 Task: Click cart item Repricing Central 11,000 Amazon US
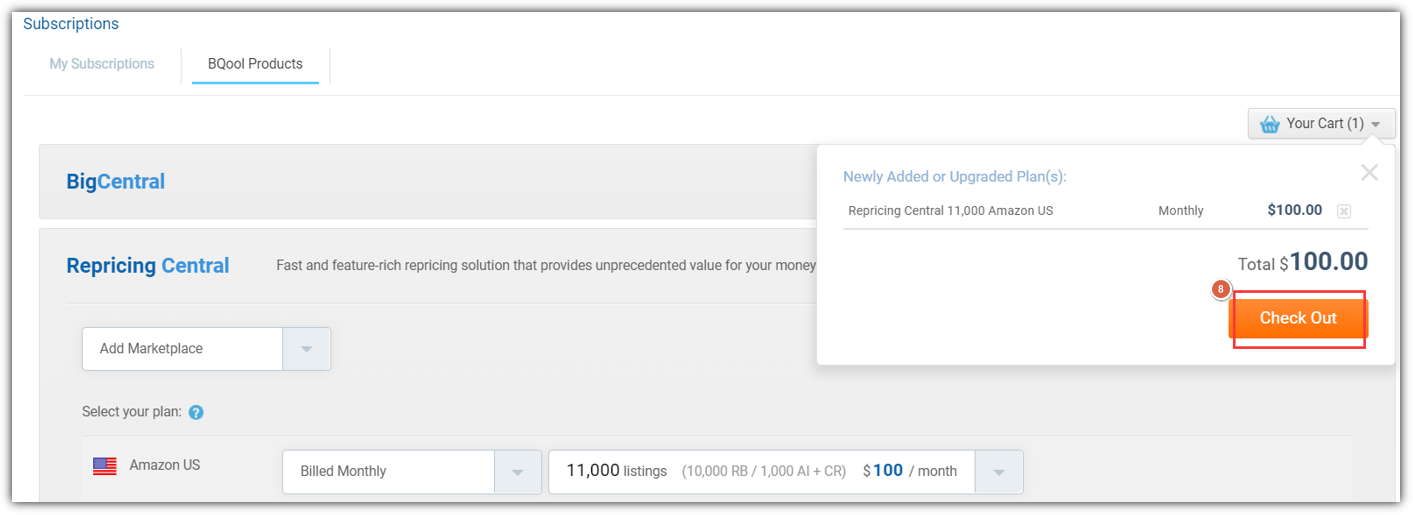[x=950, y=211]
